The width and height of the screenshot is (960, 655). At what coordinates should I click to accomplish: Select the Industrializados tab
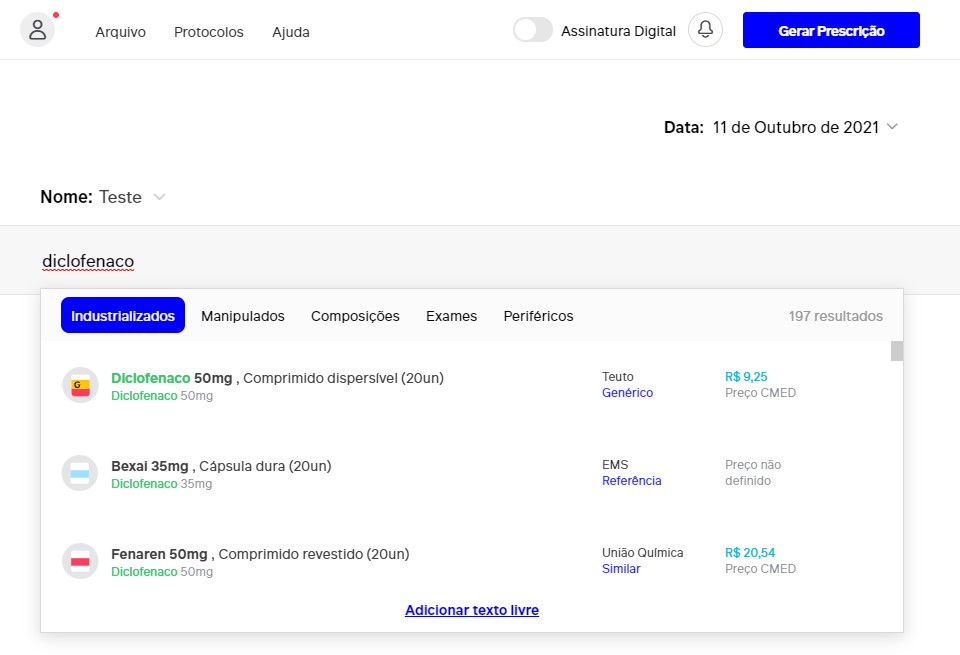(x=123, y=315)
